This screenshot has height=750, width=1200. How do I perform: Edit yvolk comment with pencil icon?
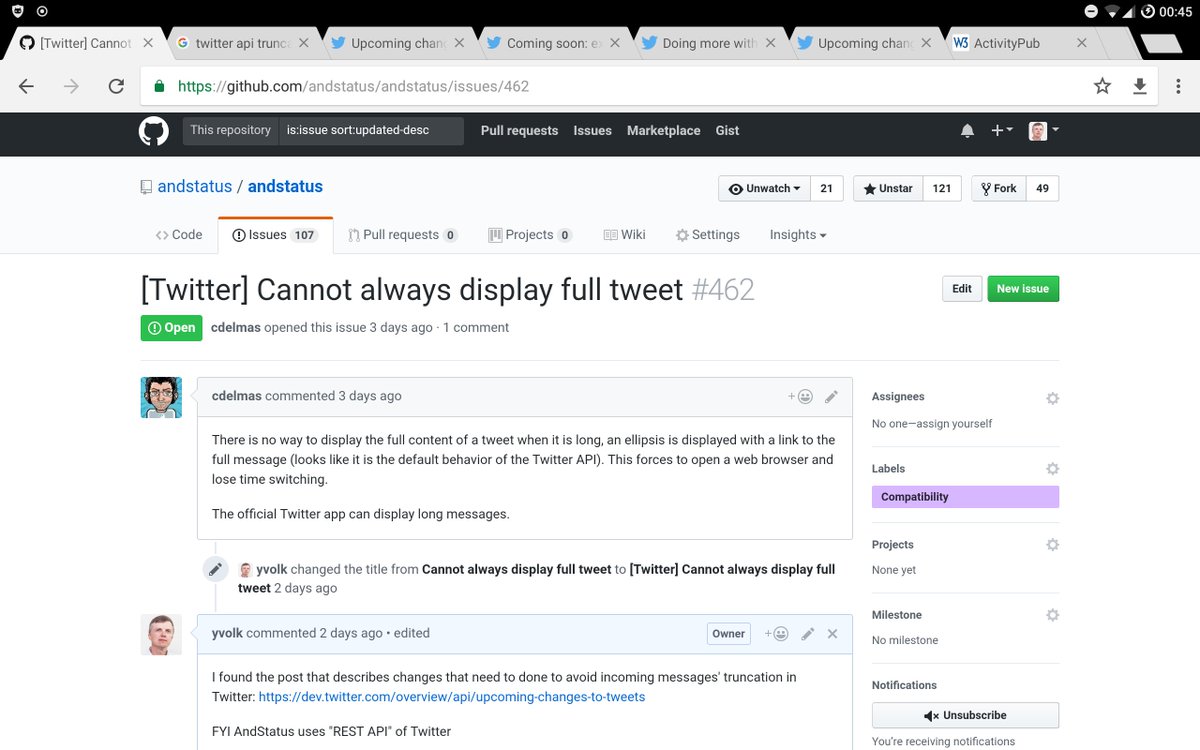click(x=808, y=633)
